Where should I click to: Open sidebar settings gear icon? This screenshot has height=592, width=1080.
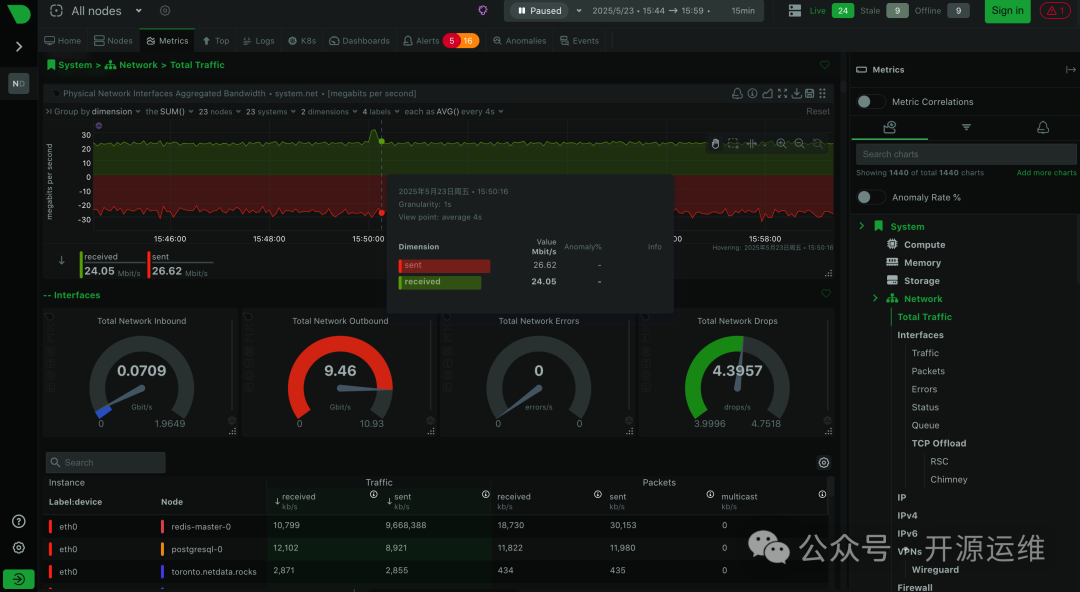[19, 547]
